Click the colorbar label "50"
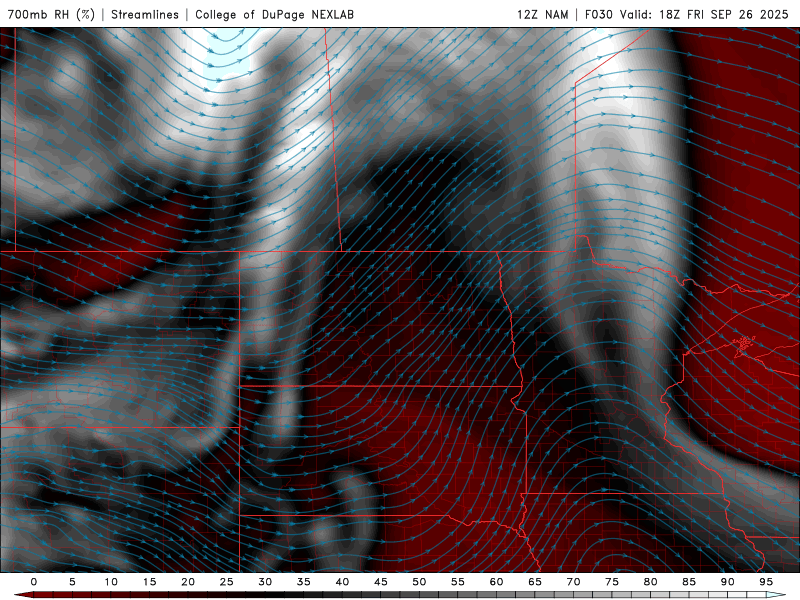This screenshot has height=600, width=800. [x=419, y=582]
